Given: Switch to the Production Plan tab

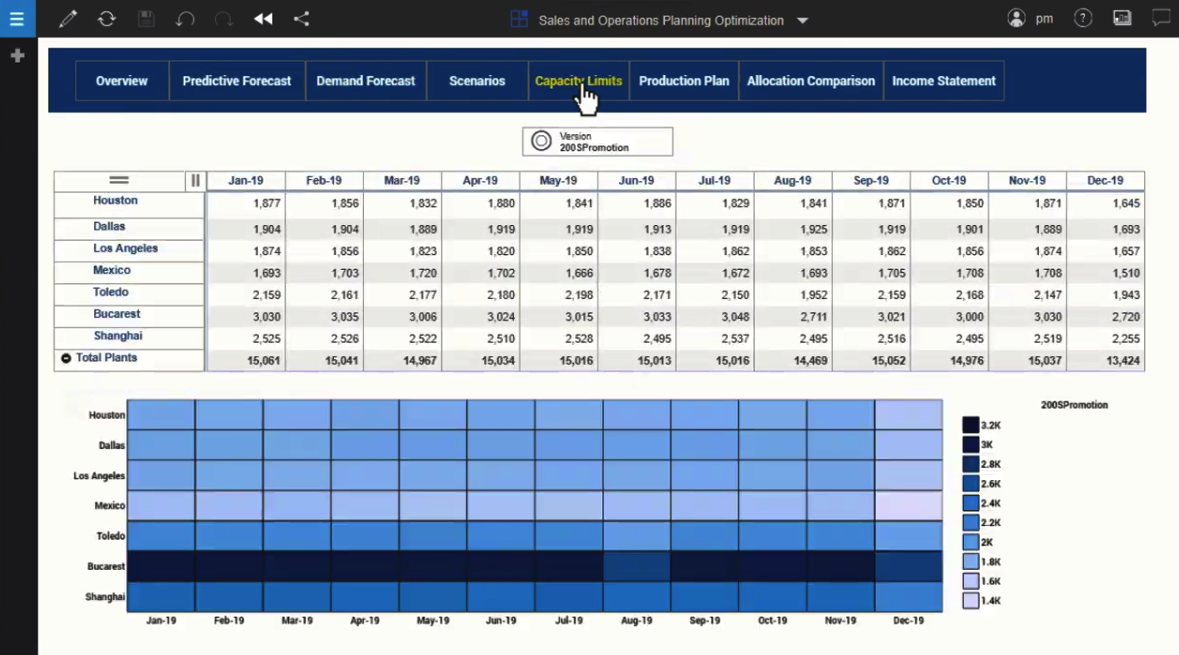Looking at the screenshot, I should coord(683,81).
